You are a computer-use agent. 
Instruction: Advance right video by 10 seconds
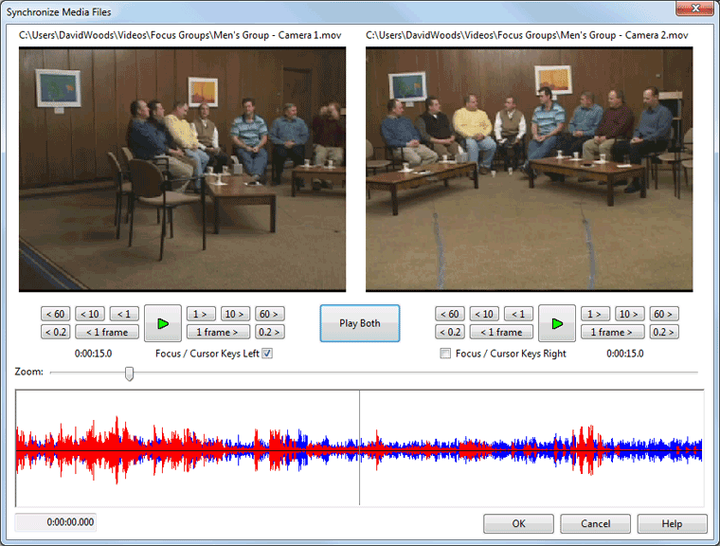pos(630,314)
